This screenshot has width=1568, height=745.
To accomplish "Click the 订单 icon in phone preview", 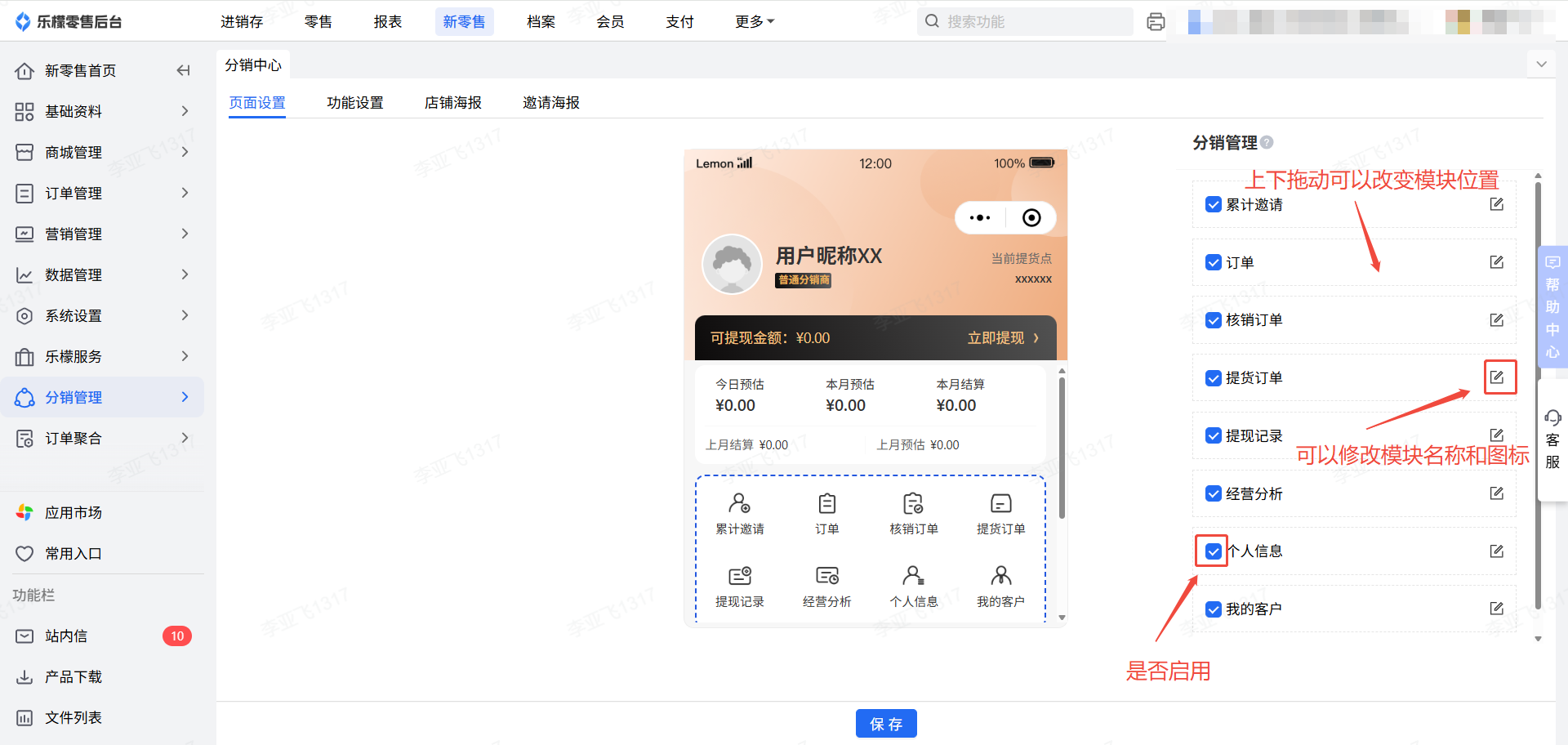I will click(x=827, y=503).
